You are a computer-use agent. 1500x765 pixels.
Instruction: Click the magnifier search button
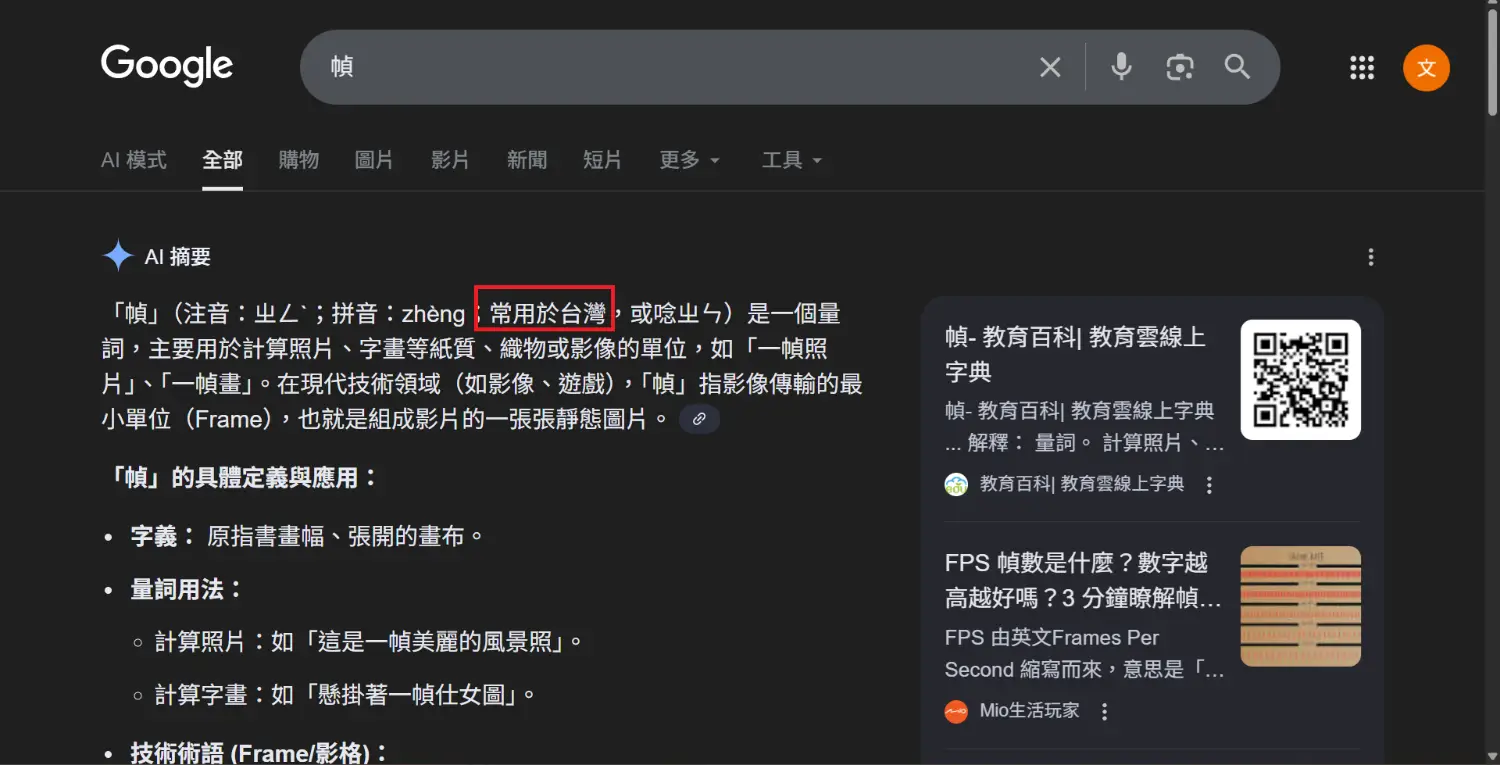(1238, 67)
